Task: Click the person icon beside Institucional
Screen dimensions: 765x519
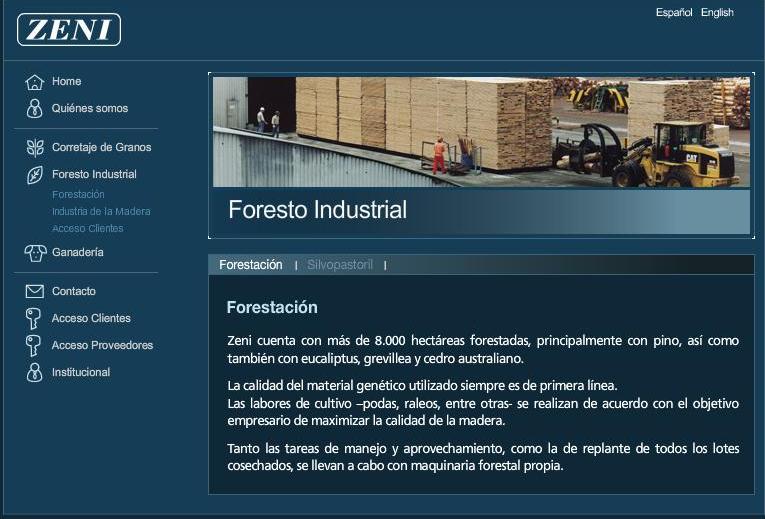Action: [35, 373]
